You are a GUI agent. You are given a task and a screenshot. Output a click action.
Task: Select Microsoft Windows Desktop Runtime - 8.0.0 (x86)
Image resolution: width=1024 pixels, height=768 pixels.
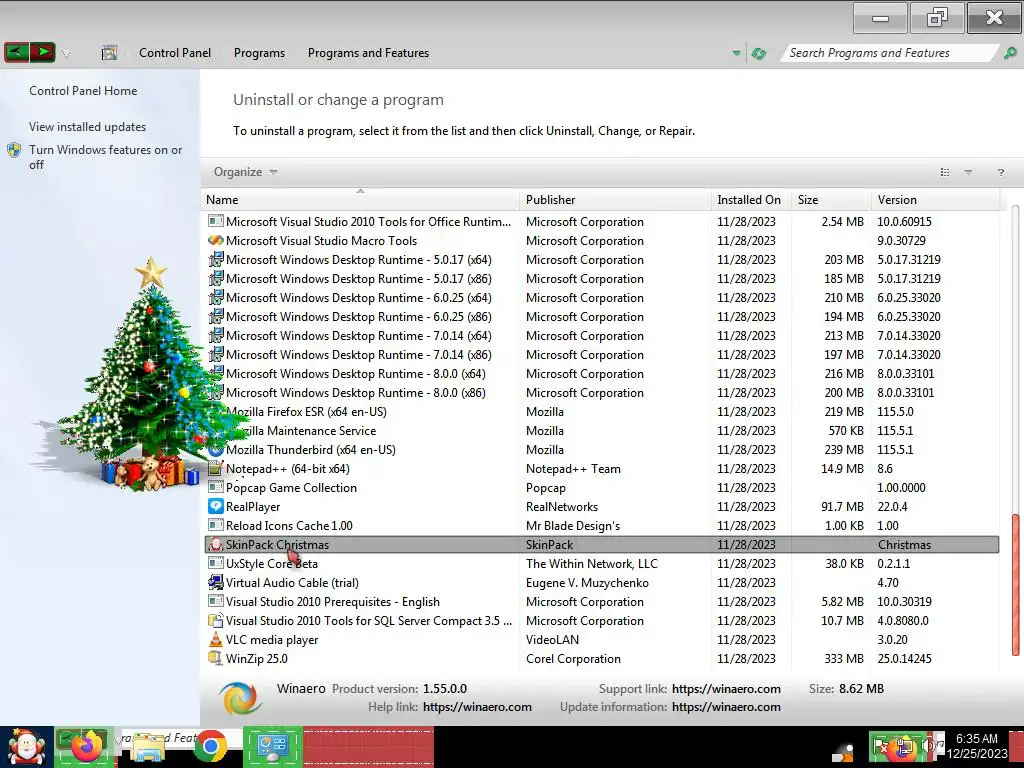(x=601, y=393)
